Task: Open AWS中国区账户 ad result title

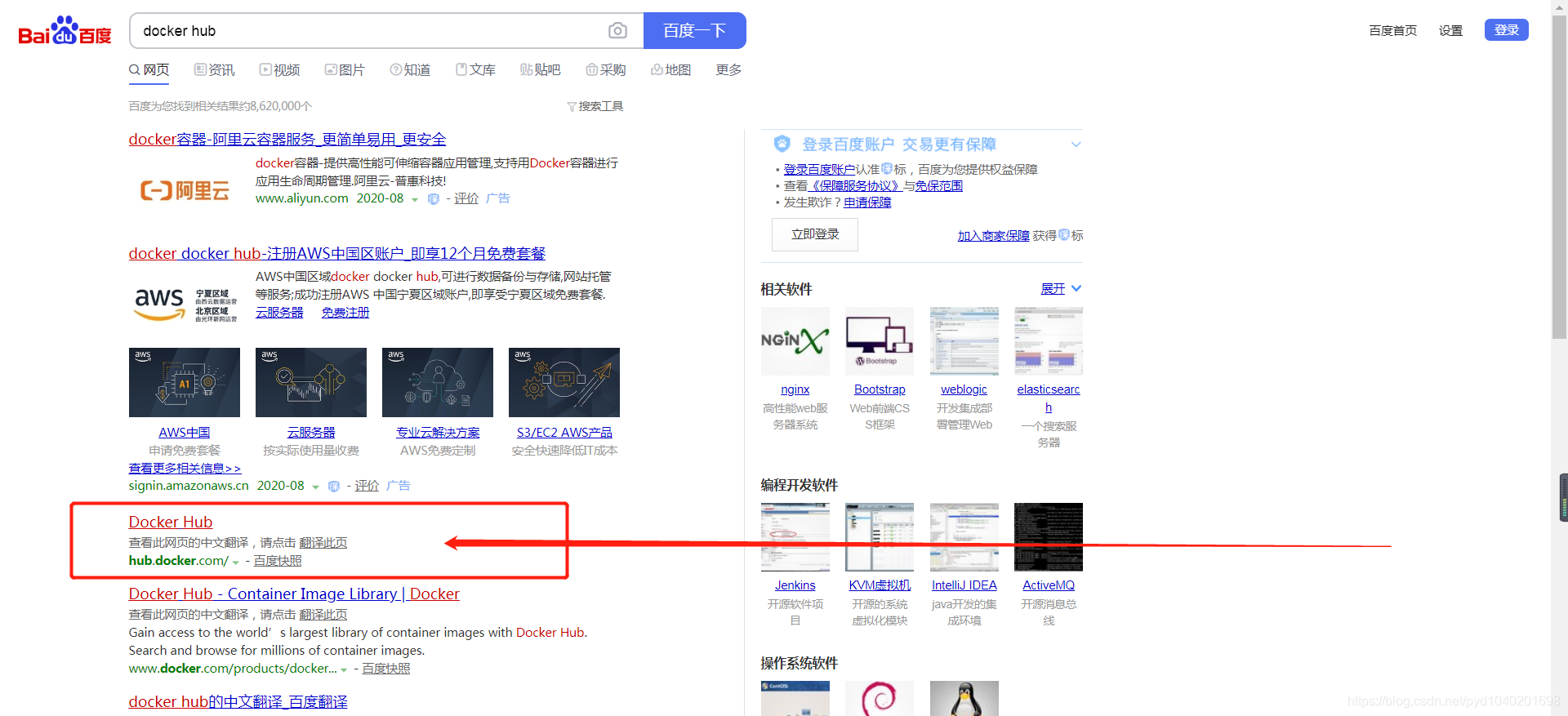Action: coord(336,254)
